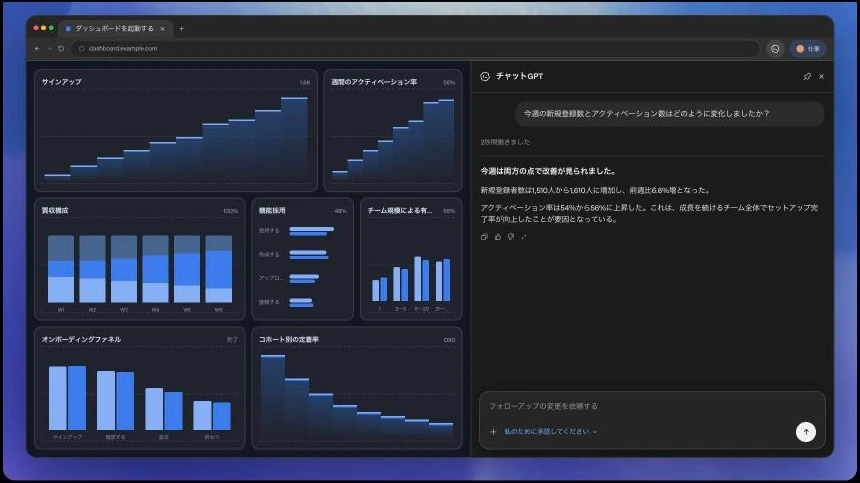Select the W1 stacked bar
Screen dimensions: 860x483
coord(61,269)
